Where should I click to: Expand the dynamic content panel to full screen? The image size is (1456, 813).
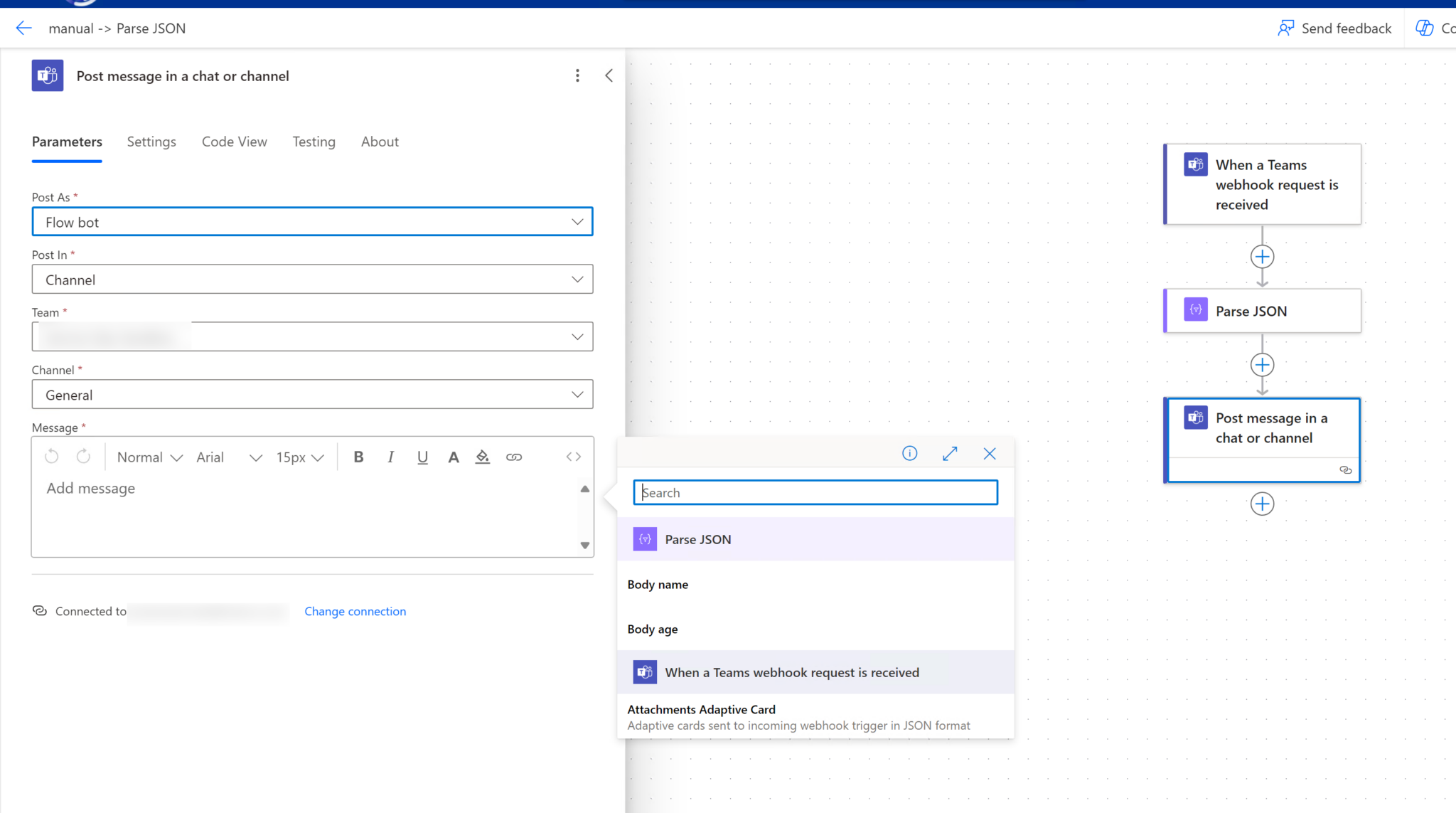pyautogui.click(x=949, y=453)
